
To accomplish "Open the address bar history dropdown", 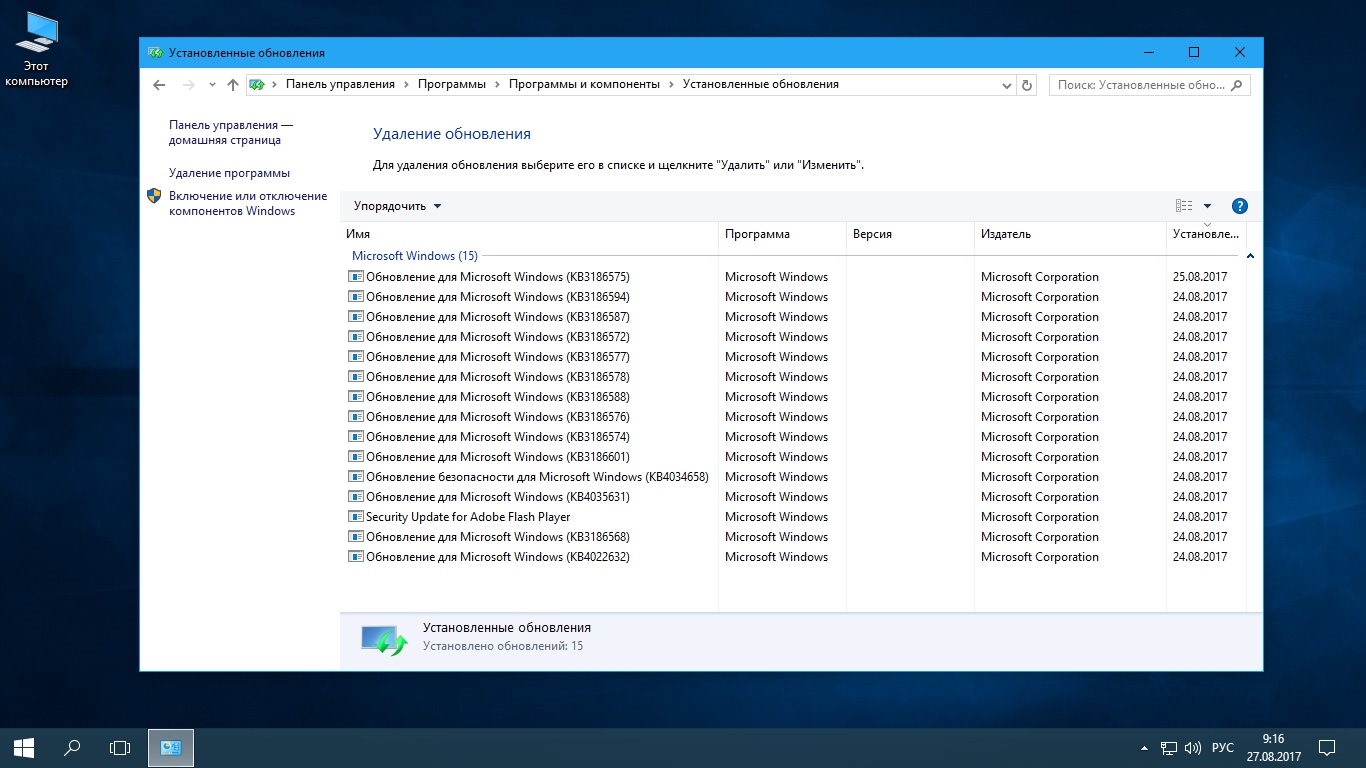I will click(x=1007, y=85).
